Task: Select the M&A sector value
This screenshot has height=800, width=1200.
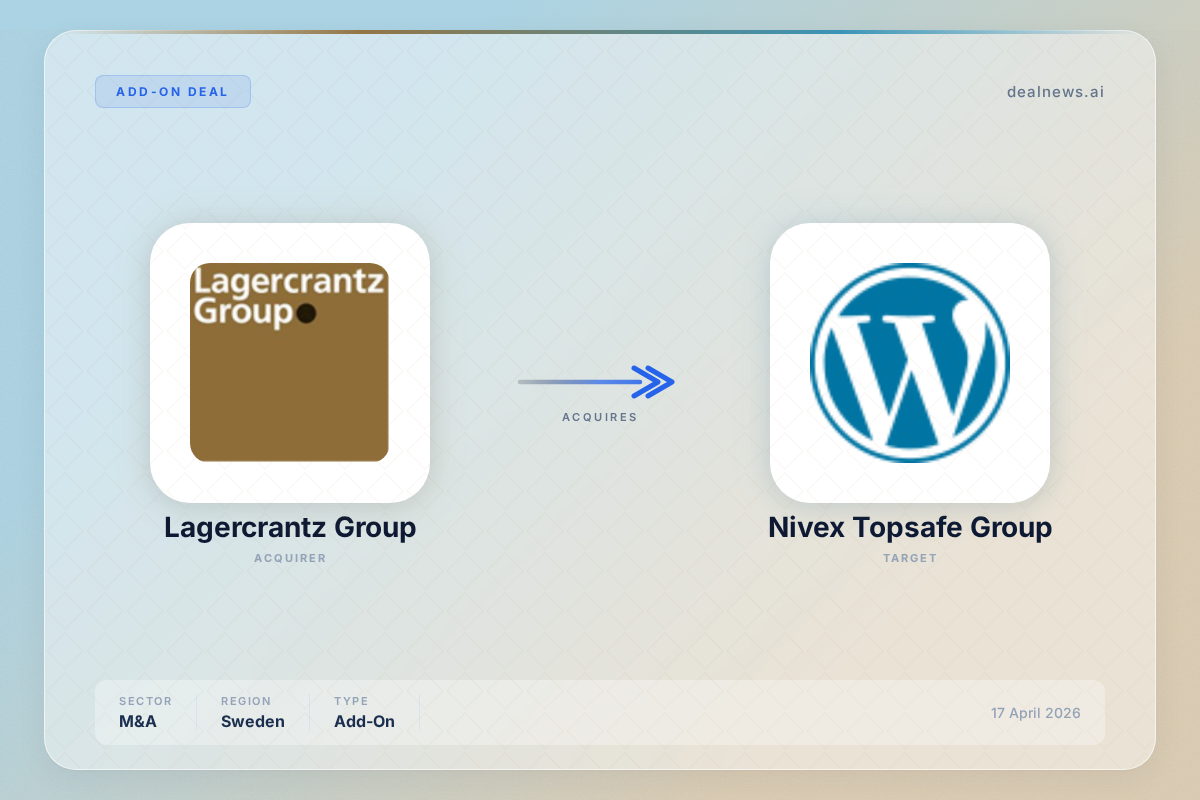Action: click(138, 721)
